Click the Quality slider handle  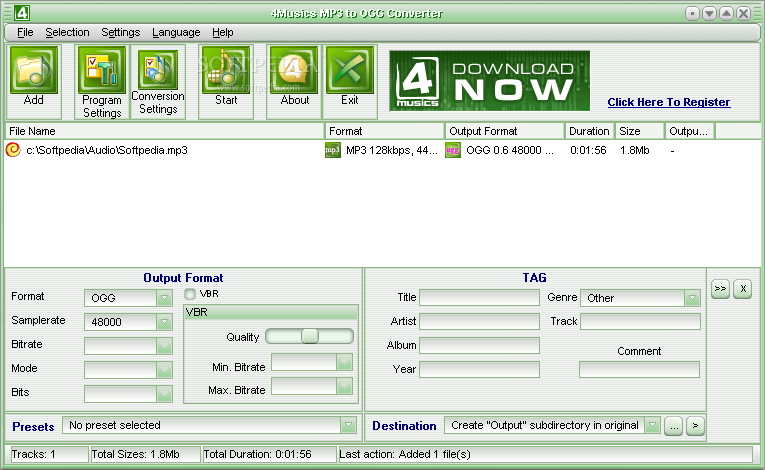tap(310, 336)
